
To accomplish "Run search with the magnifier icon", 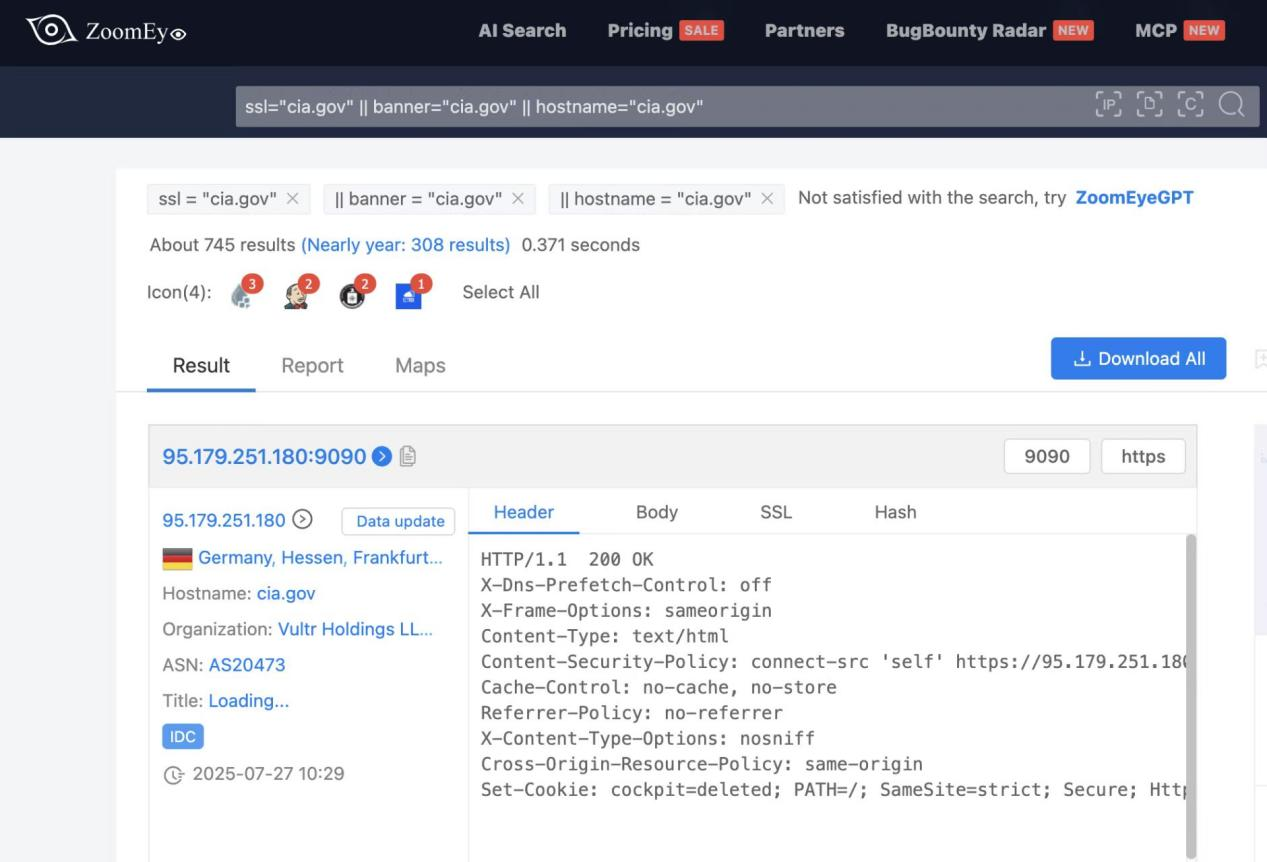I will click(x=1232, y=105).
